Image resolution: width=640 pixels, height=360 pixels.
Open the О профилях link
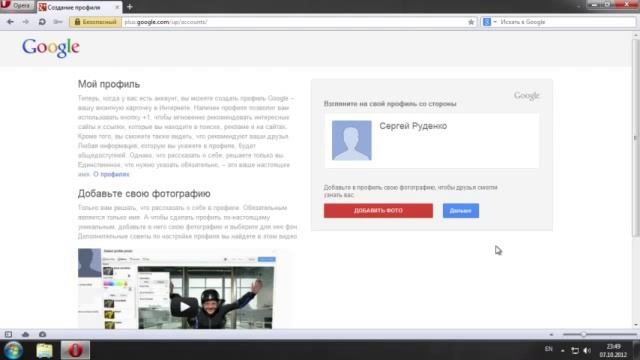(111, 174)
